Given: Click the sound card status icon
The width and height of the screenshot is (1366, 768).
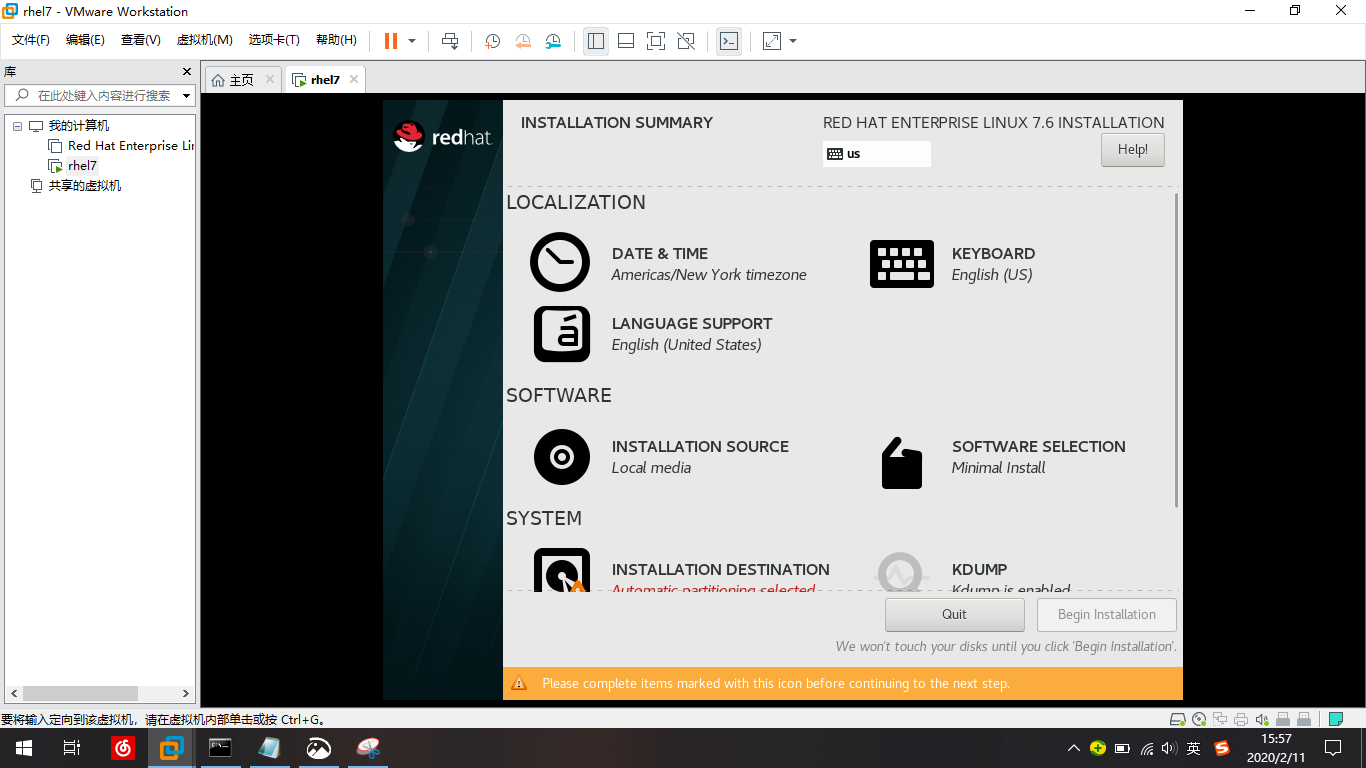Looking at the screenshot, I should pos(1262,719).
